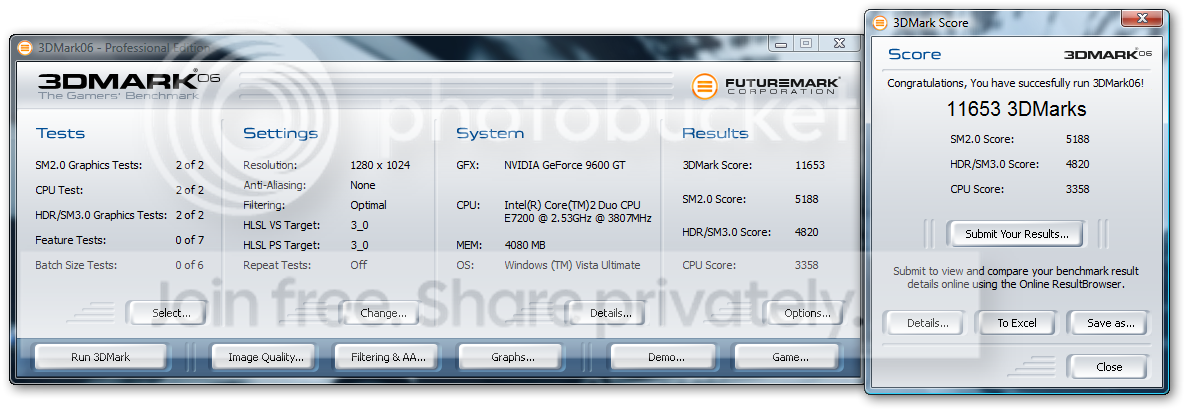
Task: Click the '0 of 7' Feature Tests count
Action: (x=190, y=240)
